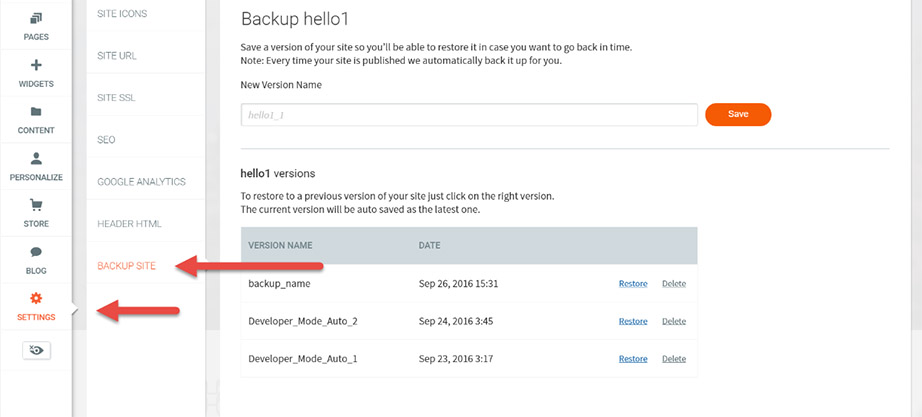The height and width of the screenshot is (417, 922).
Task: Delete the Developer_Mode_Auto_2 version
Action: pos(674,321)
